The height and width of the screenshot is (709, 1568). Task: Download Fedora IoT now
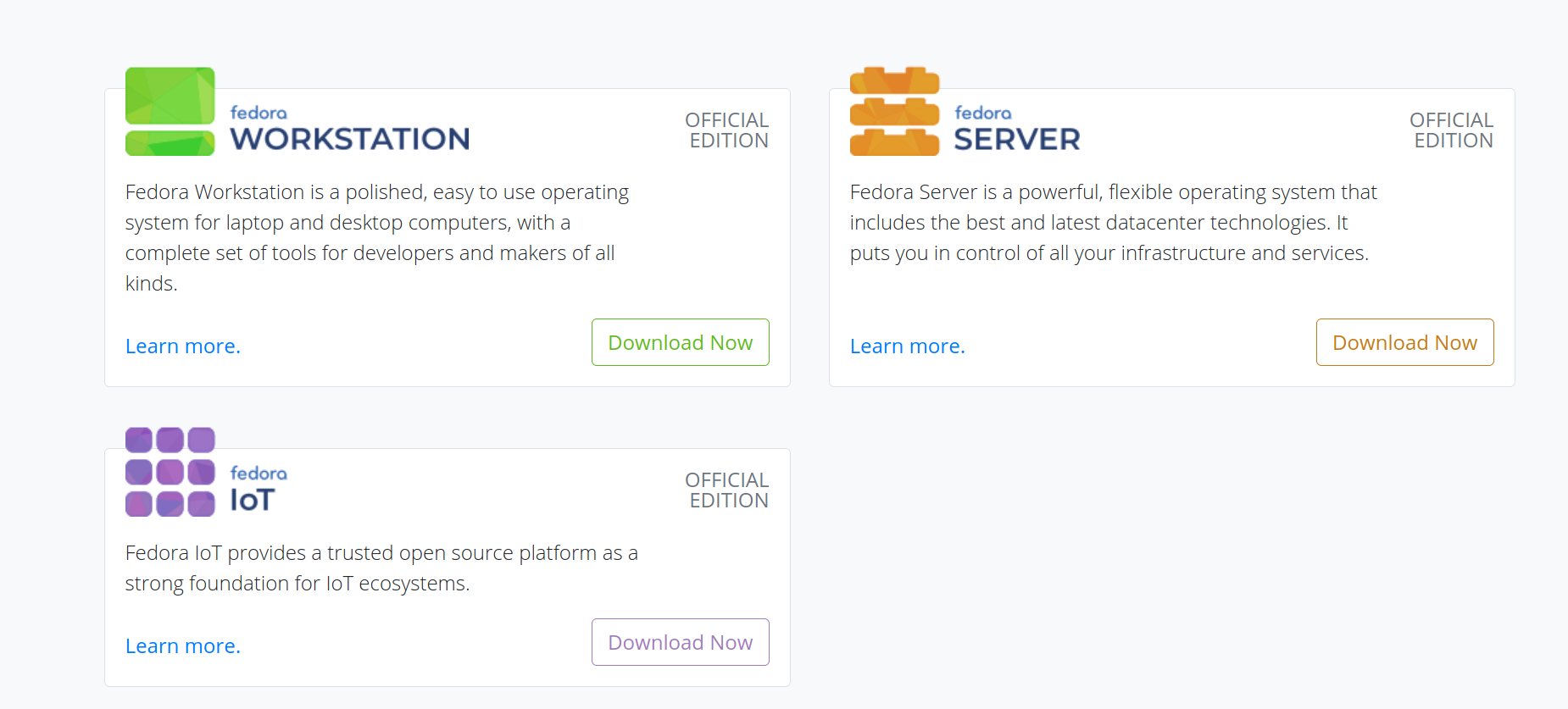click(681, 642)
